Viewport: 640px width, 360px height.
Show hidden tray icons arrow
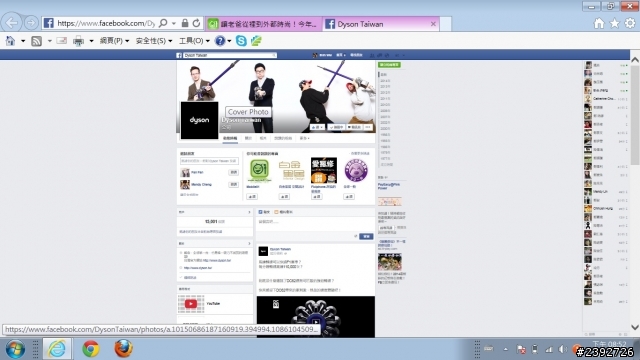pos(506,349)
